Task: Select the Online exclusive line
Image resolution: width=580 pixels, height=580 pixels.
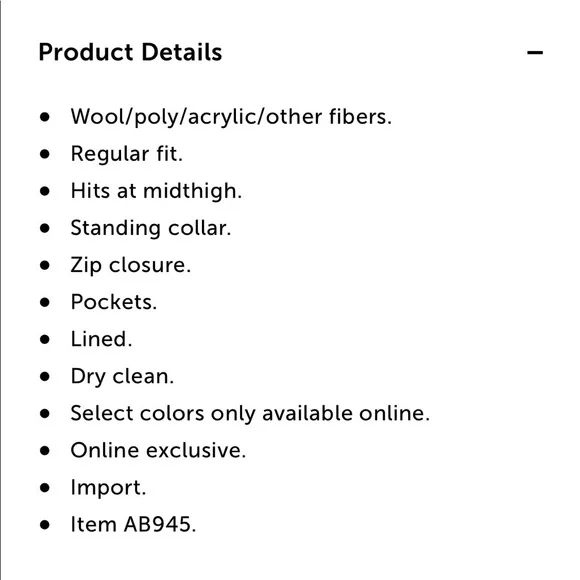Action: click(x=158, y=451)
